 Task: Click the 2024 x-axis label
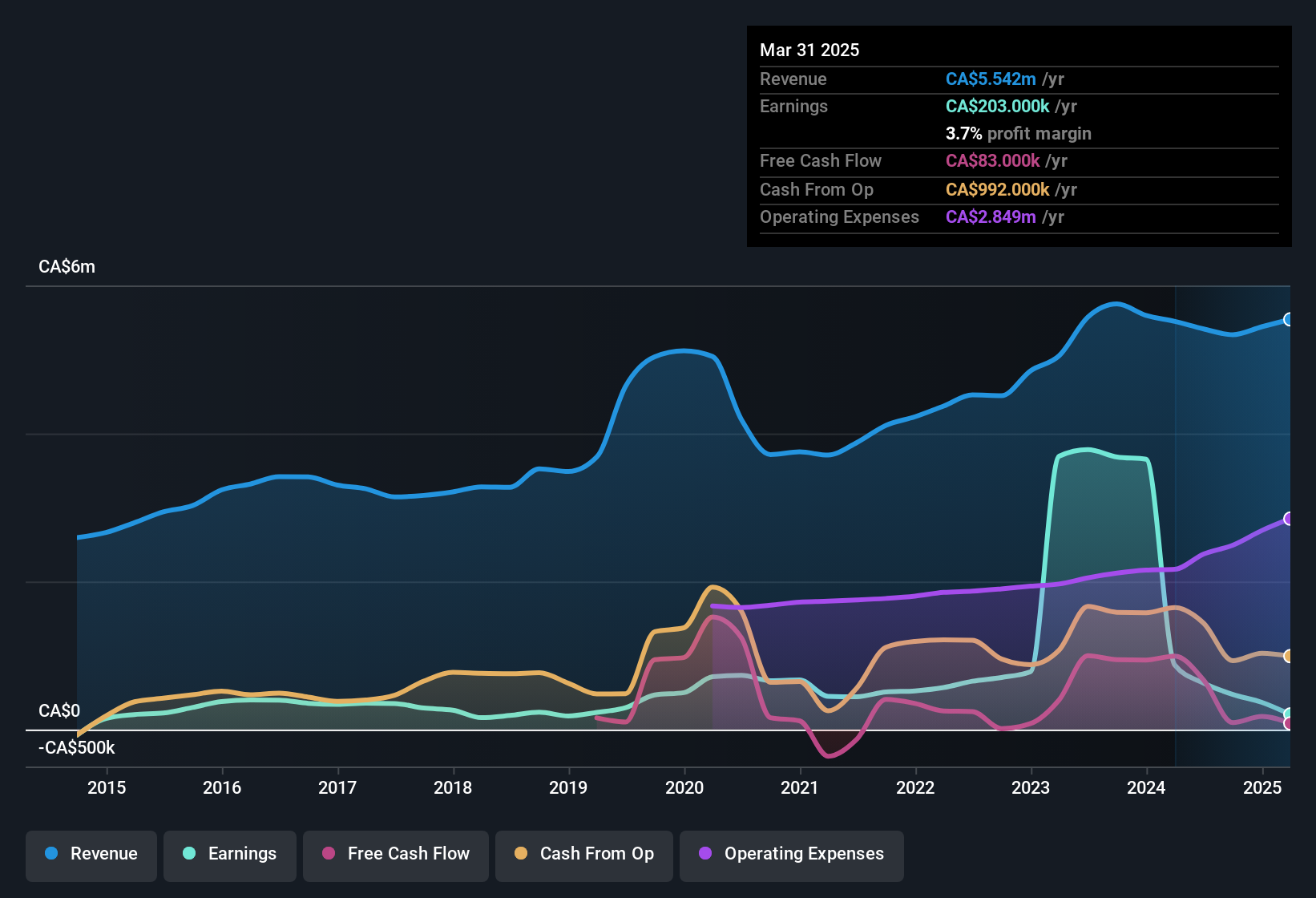1146,788
